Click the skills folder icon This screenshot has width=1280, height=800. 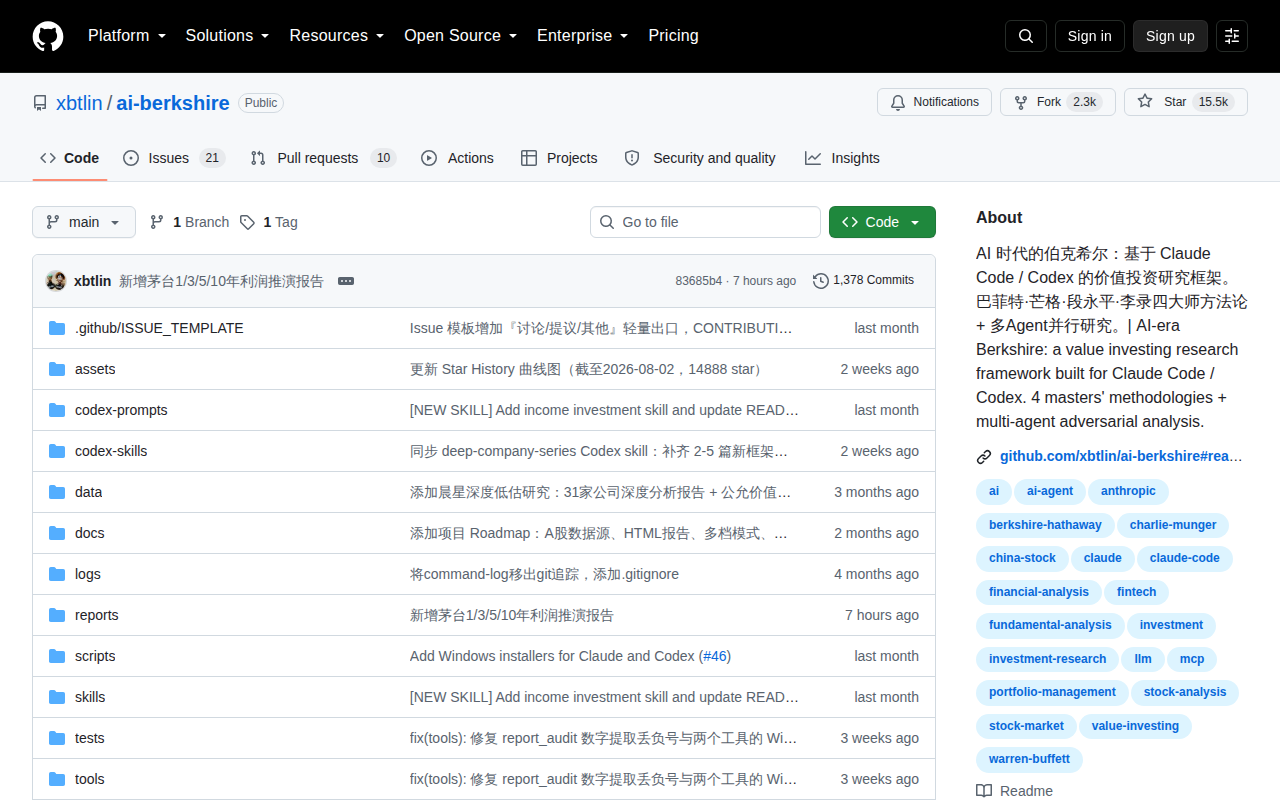57,697
